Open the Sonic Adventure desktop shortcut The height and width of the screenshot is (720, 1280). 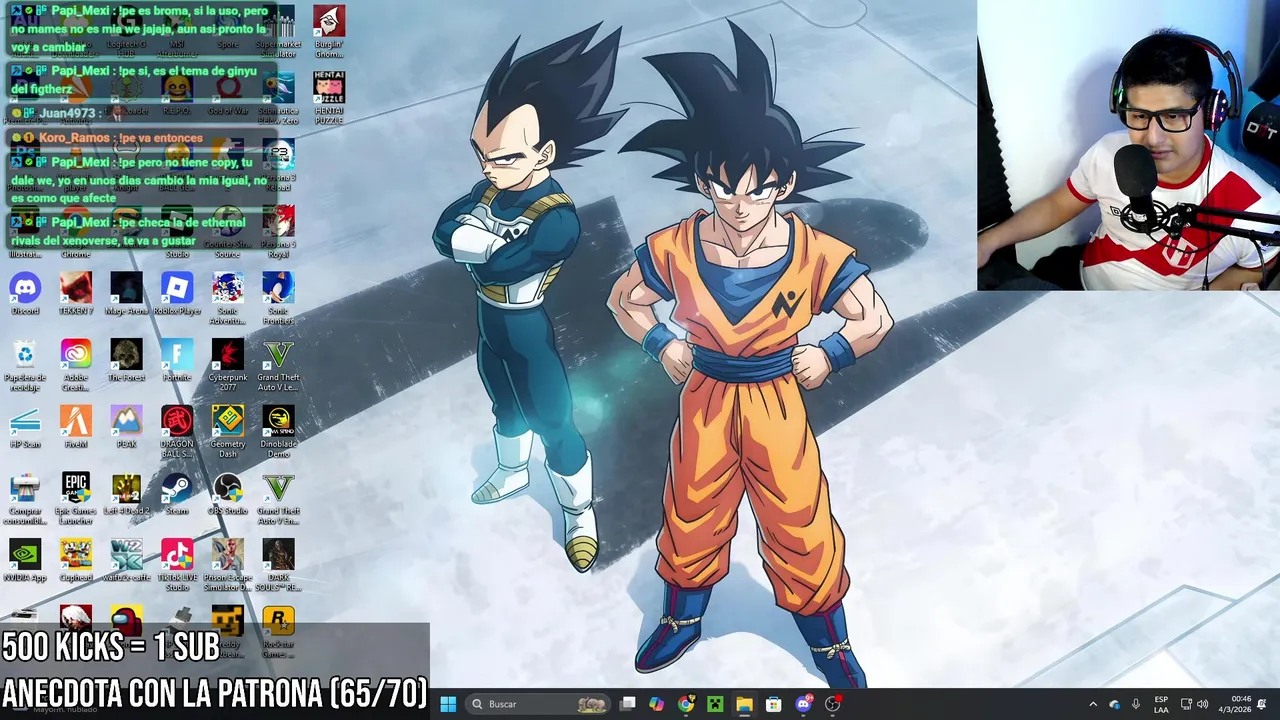tap(228, 299)
